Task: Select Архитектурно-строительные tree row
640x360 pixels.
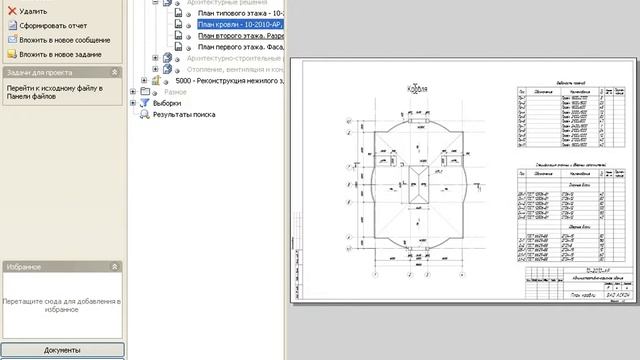Action: [235, 58]
